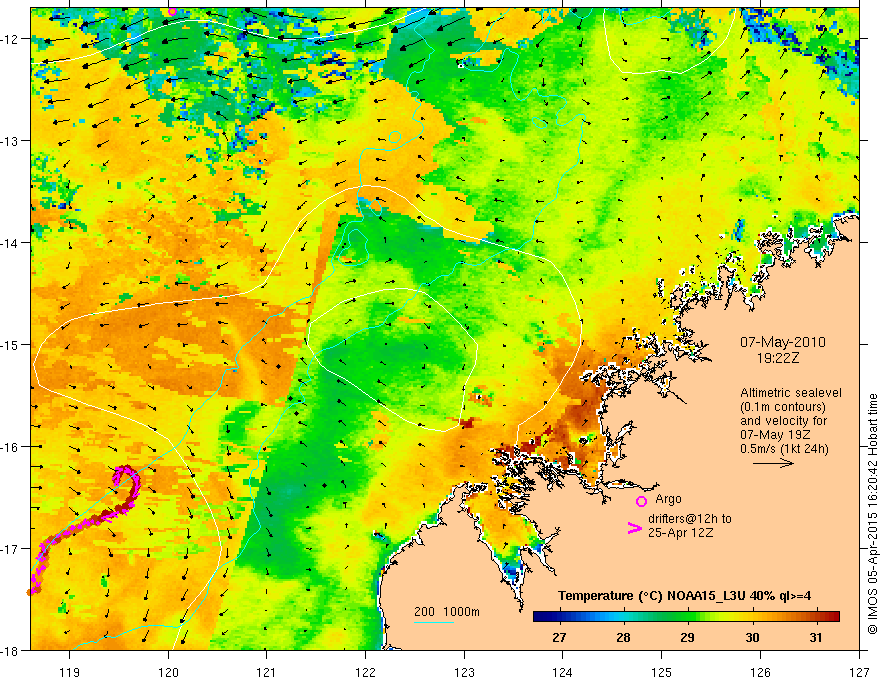Click the color bar tick label 28
Image resolution: width=880 pixels, height=680 pixels.
[x=623, y=637]
